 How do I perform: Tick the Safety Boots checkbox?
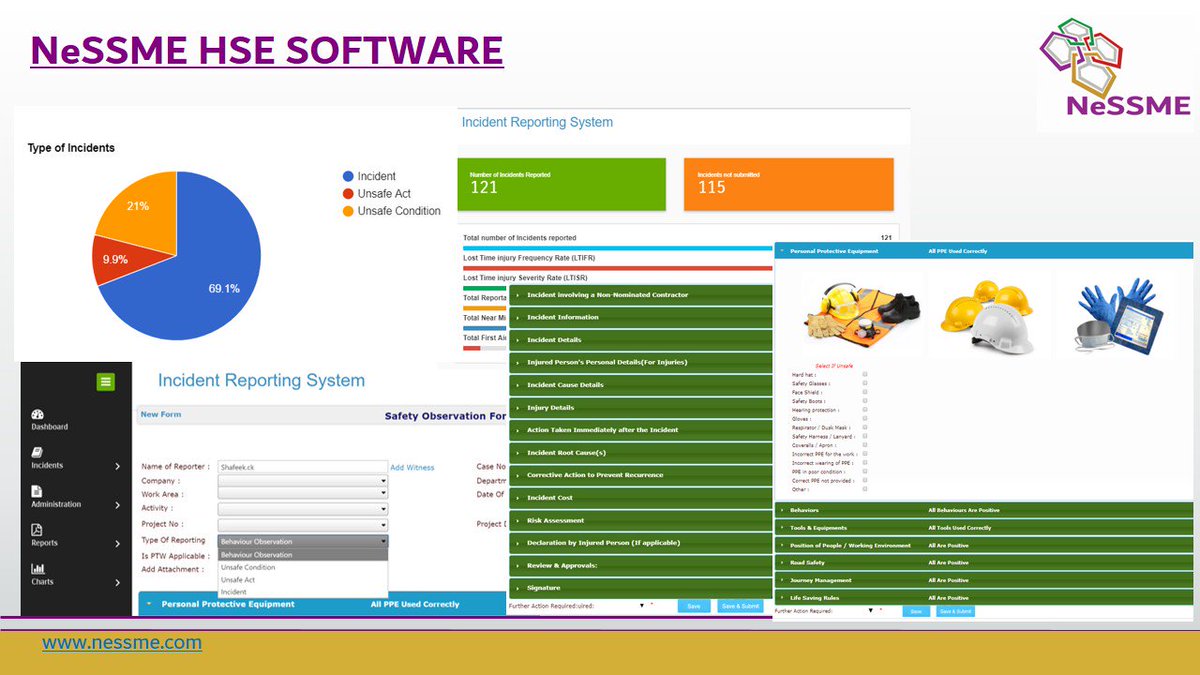pyautogui.click(x=865, y=401)
